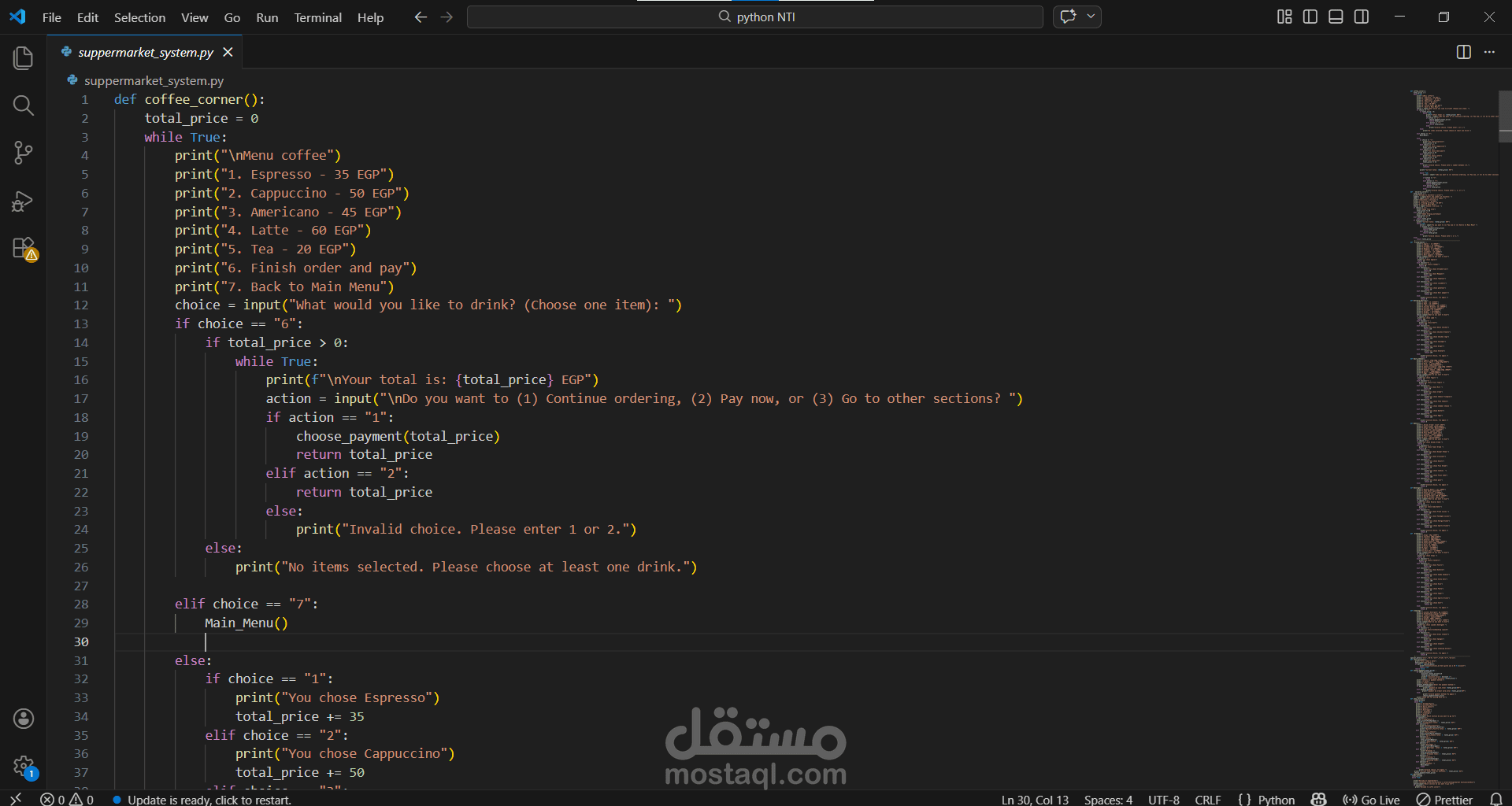
Task: Select the suppermarket_system.py editor tab
Action: point(146,52)
